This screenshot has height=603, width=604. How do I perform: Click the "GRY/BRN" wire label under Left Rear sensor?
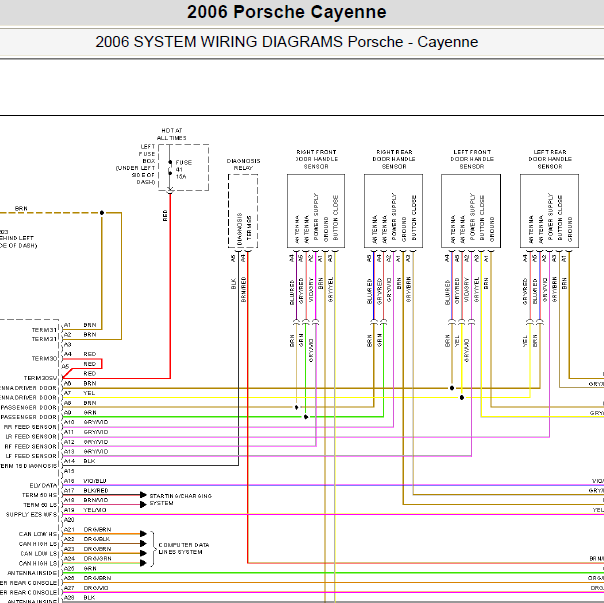[554, 289]
